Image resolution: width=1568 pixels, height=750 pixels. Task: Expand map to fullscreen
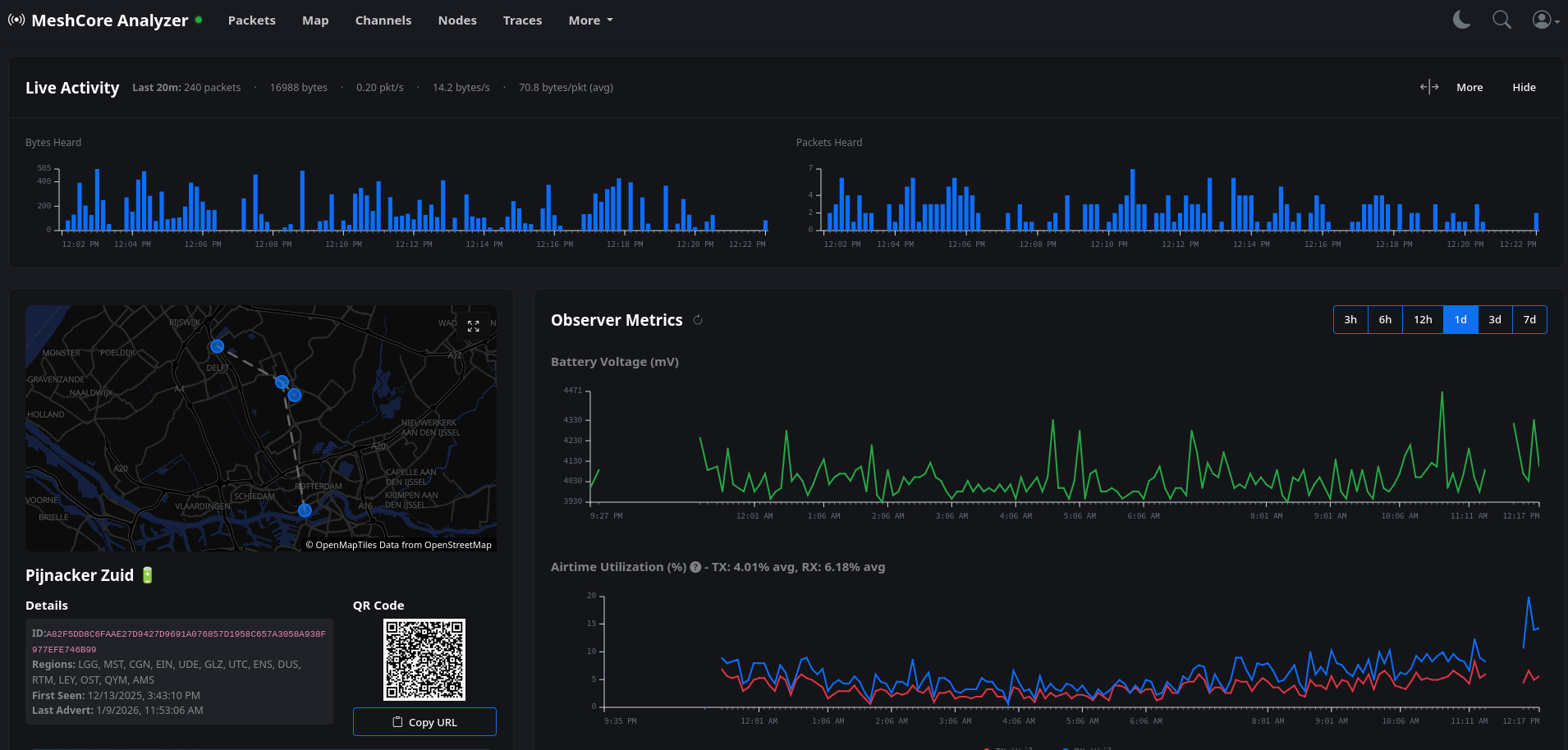click(x=474, y=326)
